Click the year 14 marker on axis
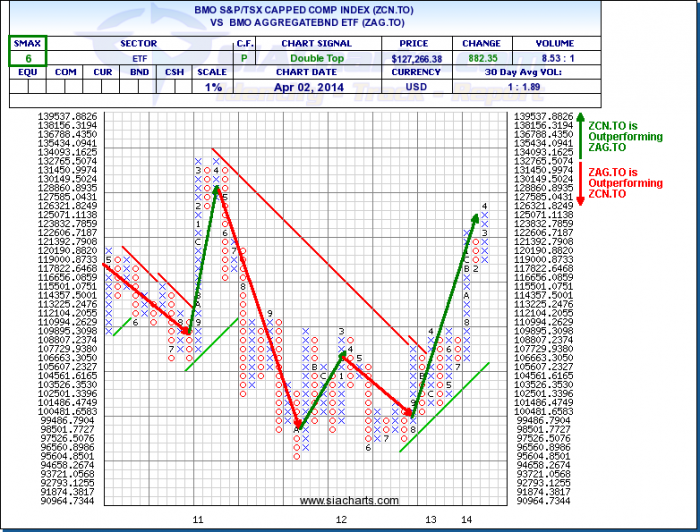Viewport: 700px width, 532px height. 466,520
